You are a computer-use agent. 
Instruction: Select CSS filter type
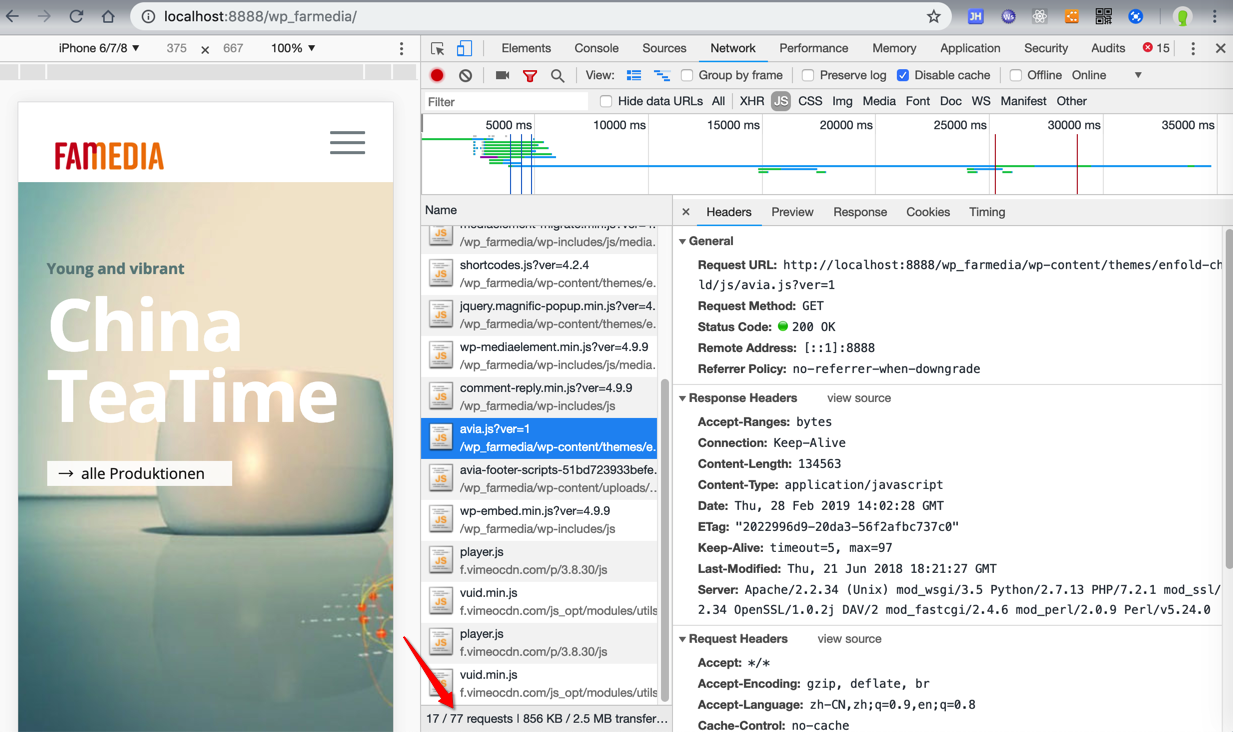810,101
